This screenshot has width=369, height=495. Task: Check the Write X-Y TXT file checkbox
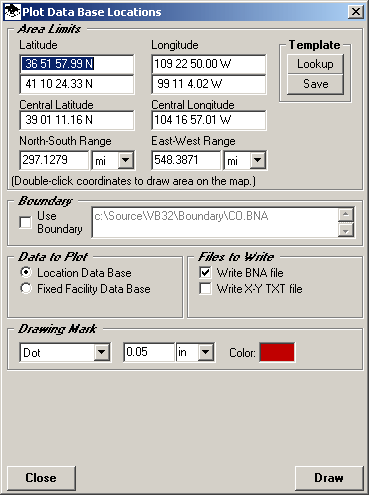click(205, 289)
